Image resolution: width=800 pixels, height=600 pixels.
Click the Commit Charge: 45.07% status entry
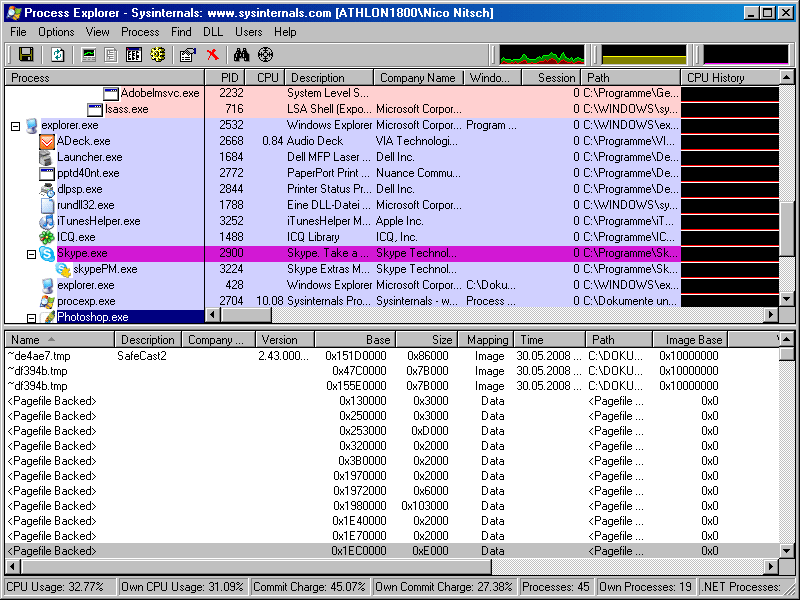point(310,587)
